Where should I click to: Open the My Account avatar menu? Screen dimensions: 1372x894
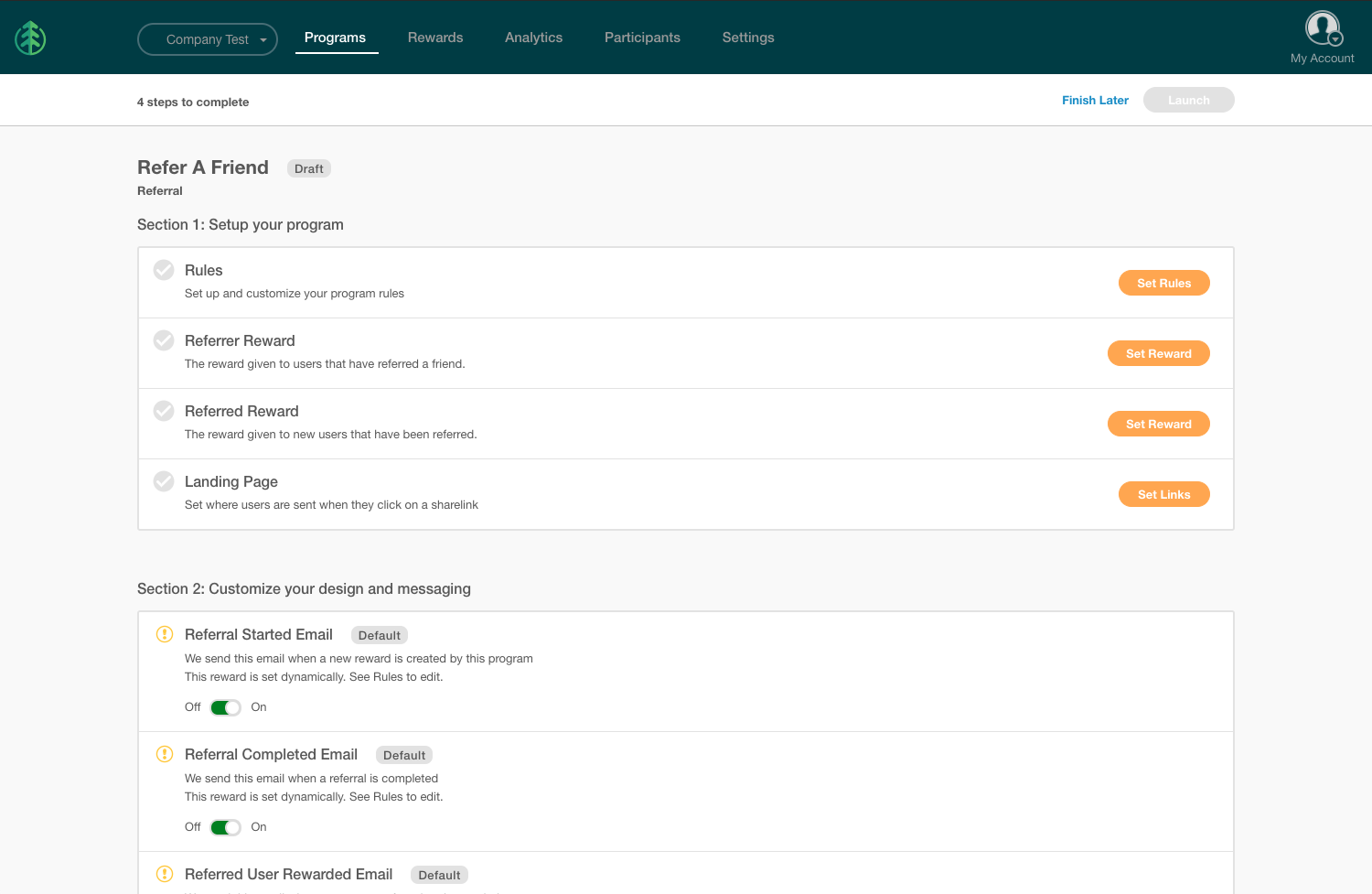[1323, 29]
